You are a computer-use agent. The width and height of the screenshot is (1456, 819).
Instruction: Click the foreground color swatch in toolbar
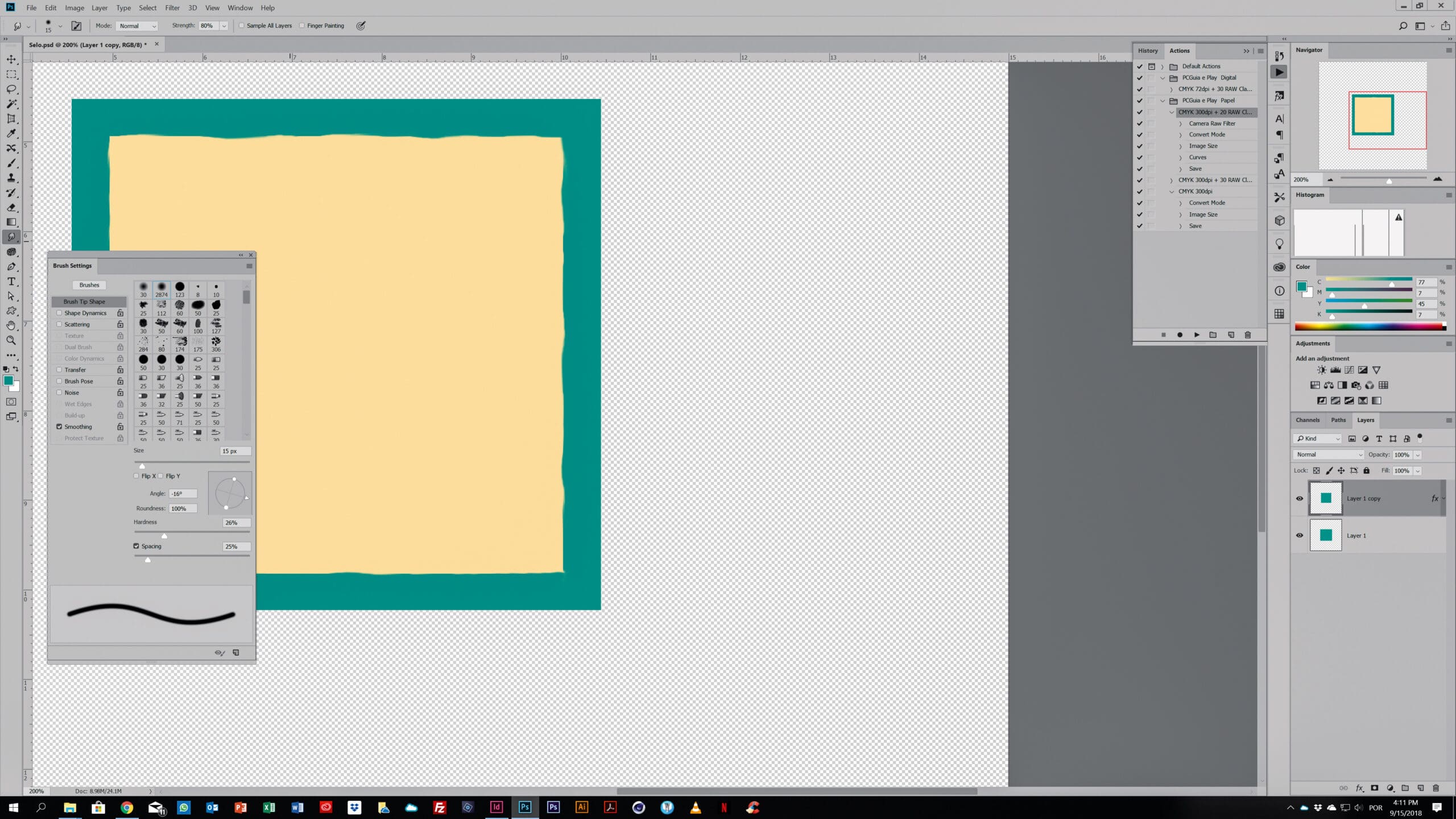coord(8,380)
